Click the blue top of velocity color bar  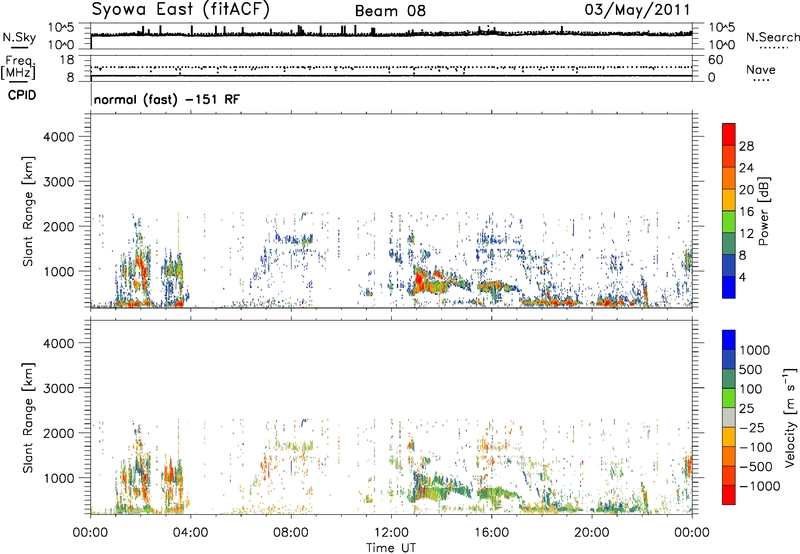pos(729,340)
